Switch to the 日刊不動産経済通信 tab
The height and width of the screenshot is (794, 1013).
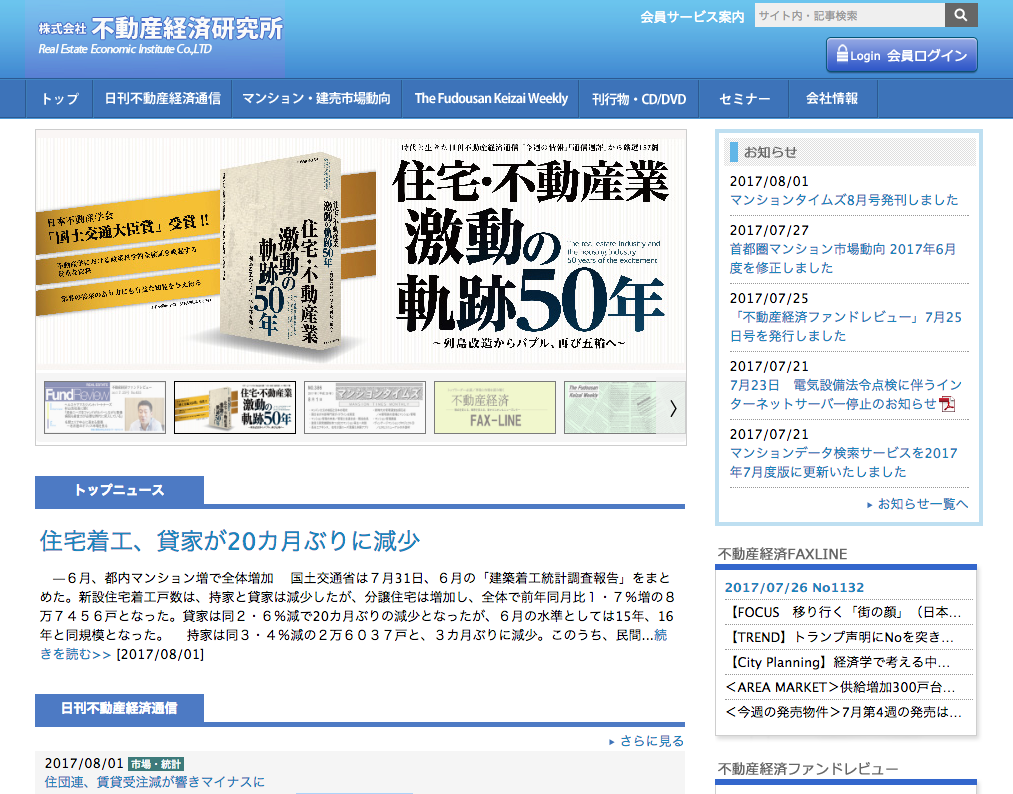pyautogui.click(x=162, y=98)
